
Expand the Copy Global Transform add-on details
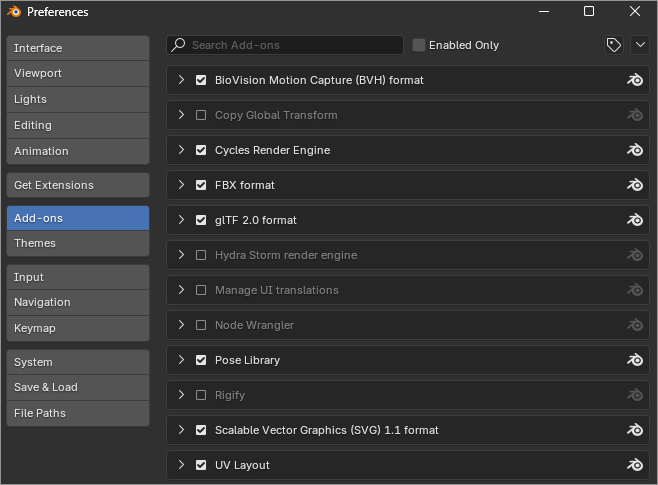pyautogui.click(x=181, y=115)
